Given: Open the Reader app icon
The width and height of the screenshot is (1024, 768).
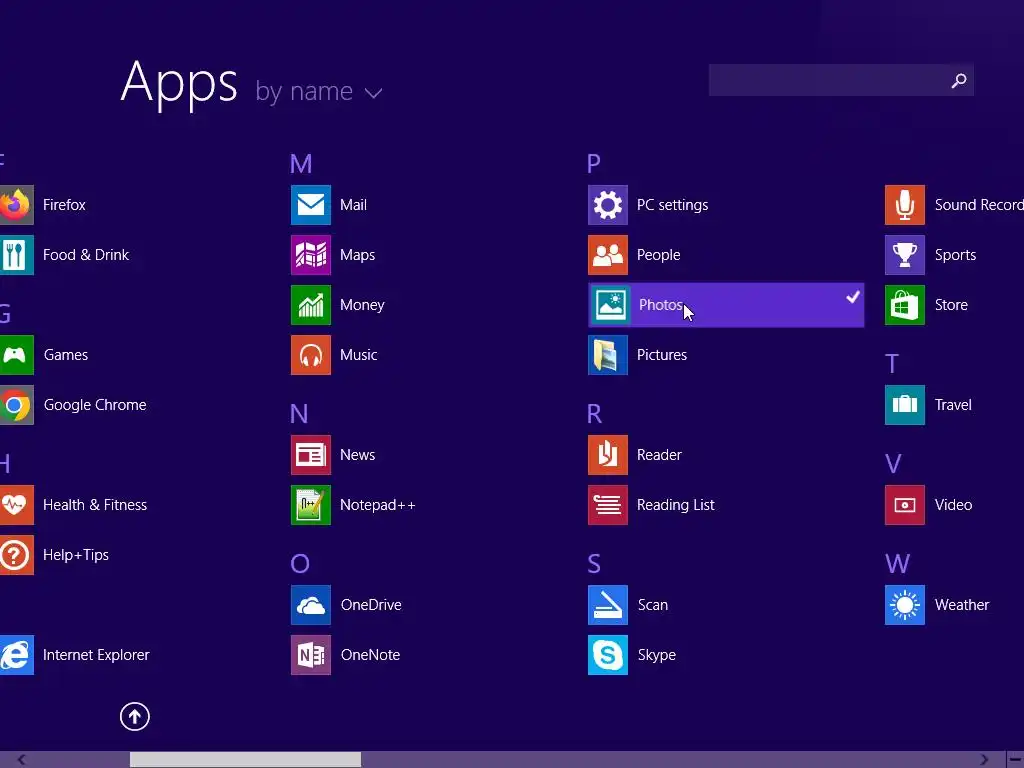Looking at the screenshot, I should click(608, 455).
